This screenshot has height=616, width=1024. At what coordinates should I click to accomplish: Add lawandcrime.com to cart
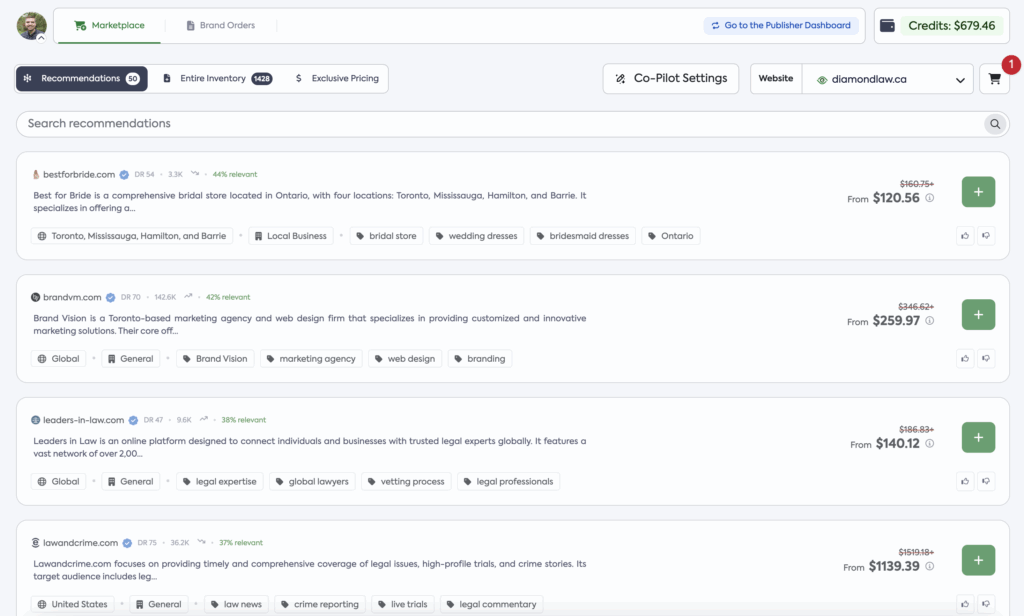tap(978, 560)
